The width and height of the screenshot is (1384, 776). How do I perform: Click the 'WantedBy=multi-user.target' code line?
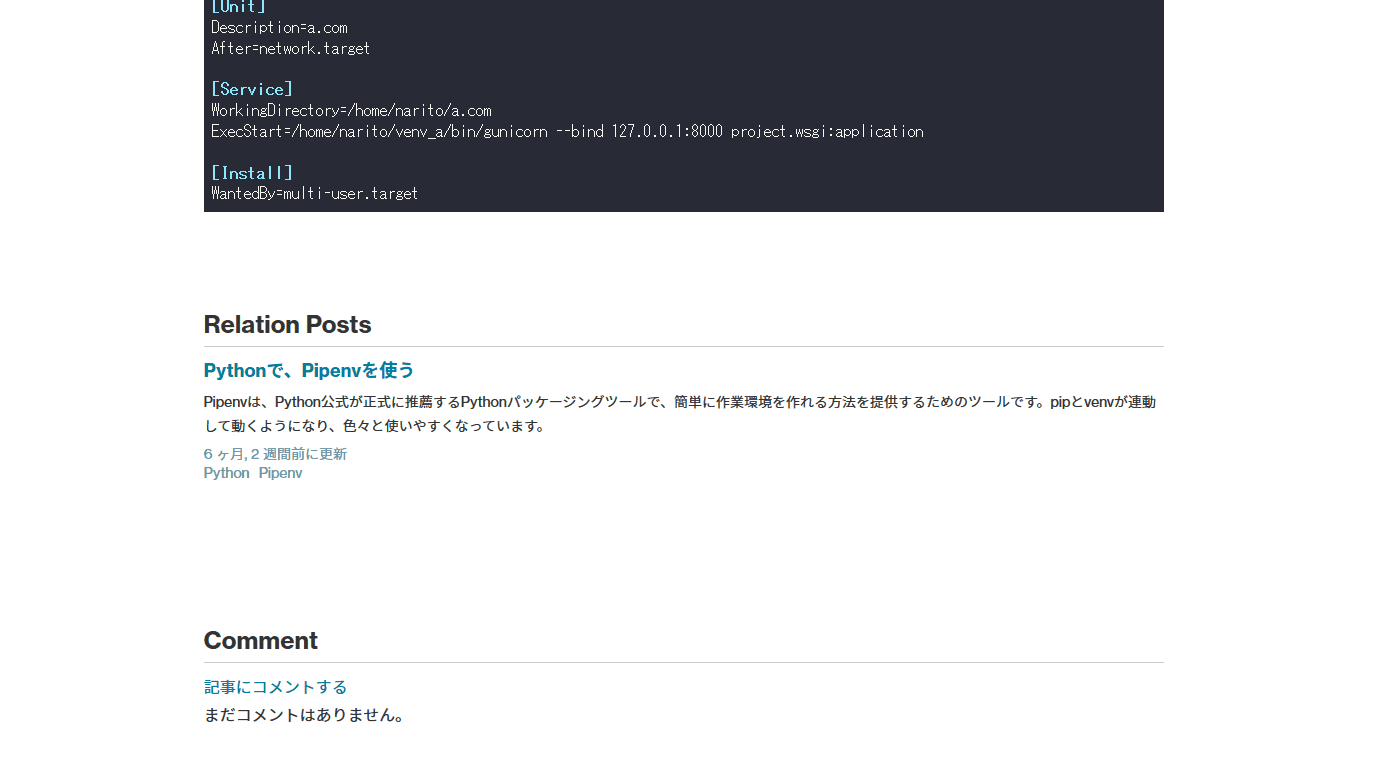tap(315, 193)
